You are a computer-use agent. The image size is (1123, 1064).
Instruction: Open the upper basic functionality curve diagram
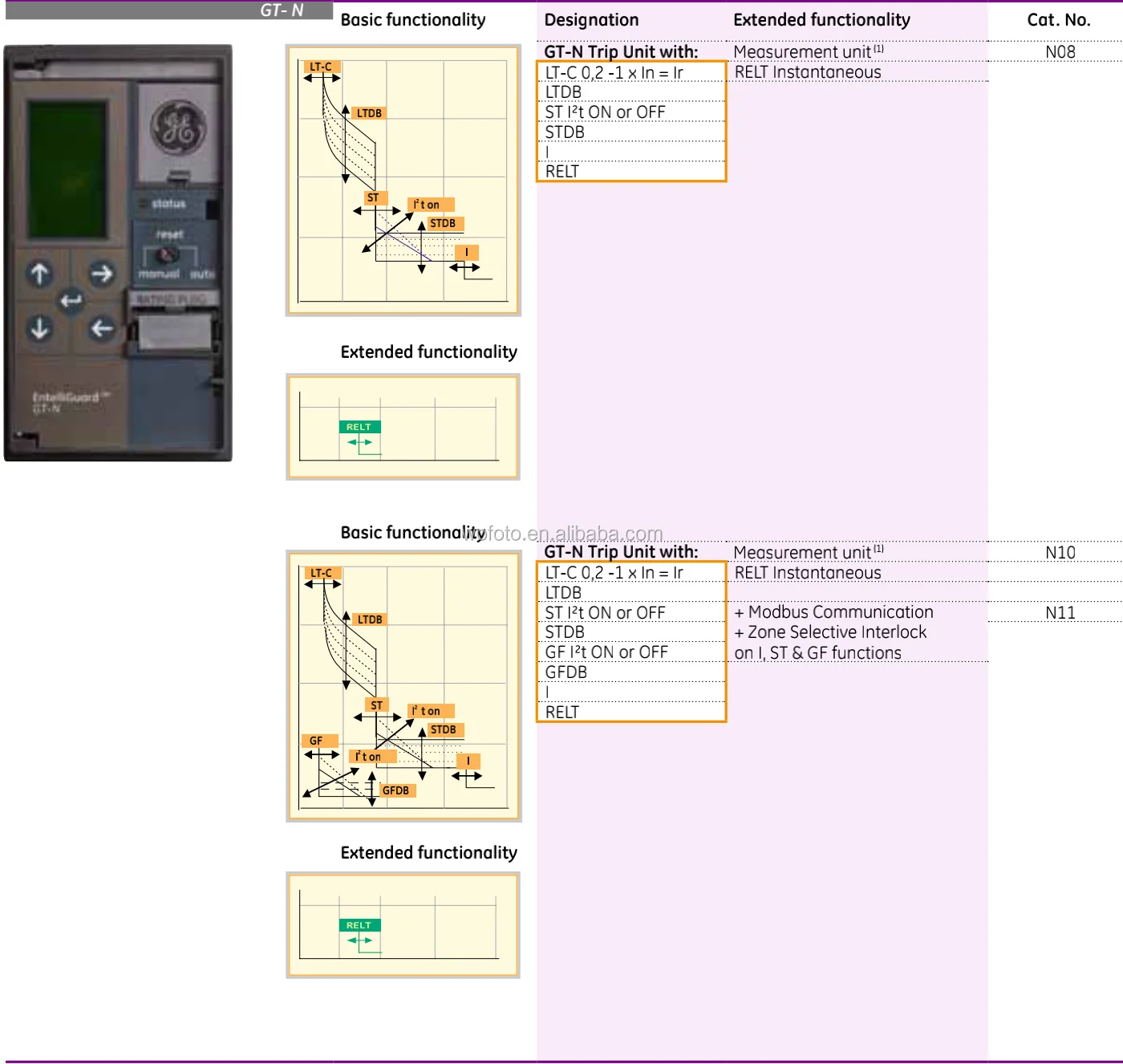[403, 181]
